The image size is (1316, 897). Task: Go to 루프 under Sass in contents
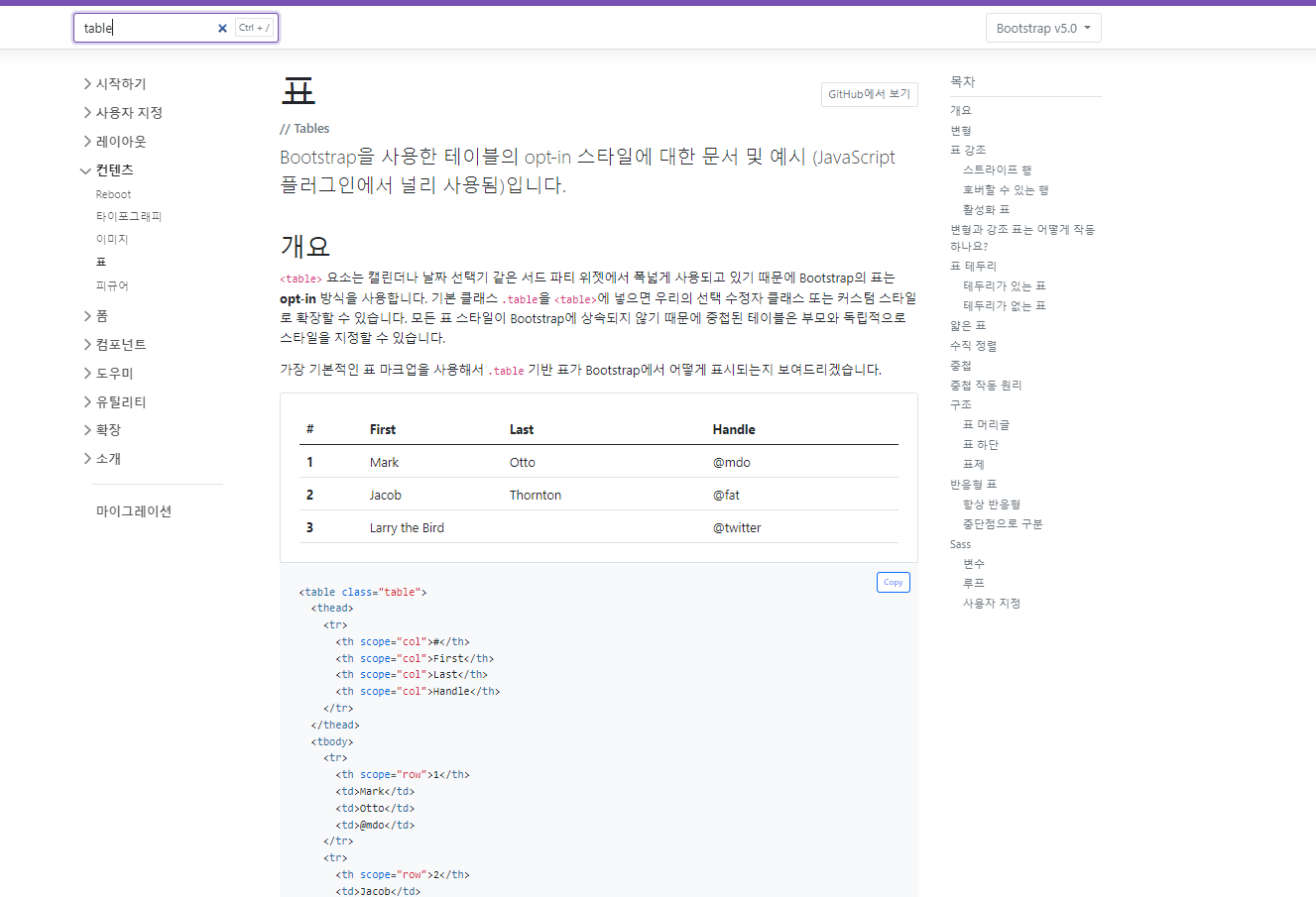[974, 584]
